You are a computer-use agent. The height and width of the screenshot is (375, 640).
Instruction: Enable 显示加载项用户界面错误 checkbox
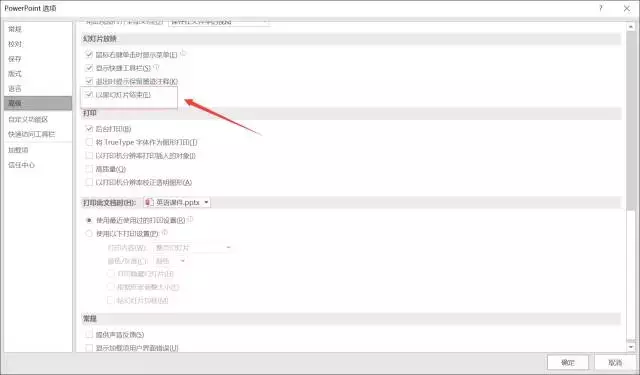[89, 348]
